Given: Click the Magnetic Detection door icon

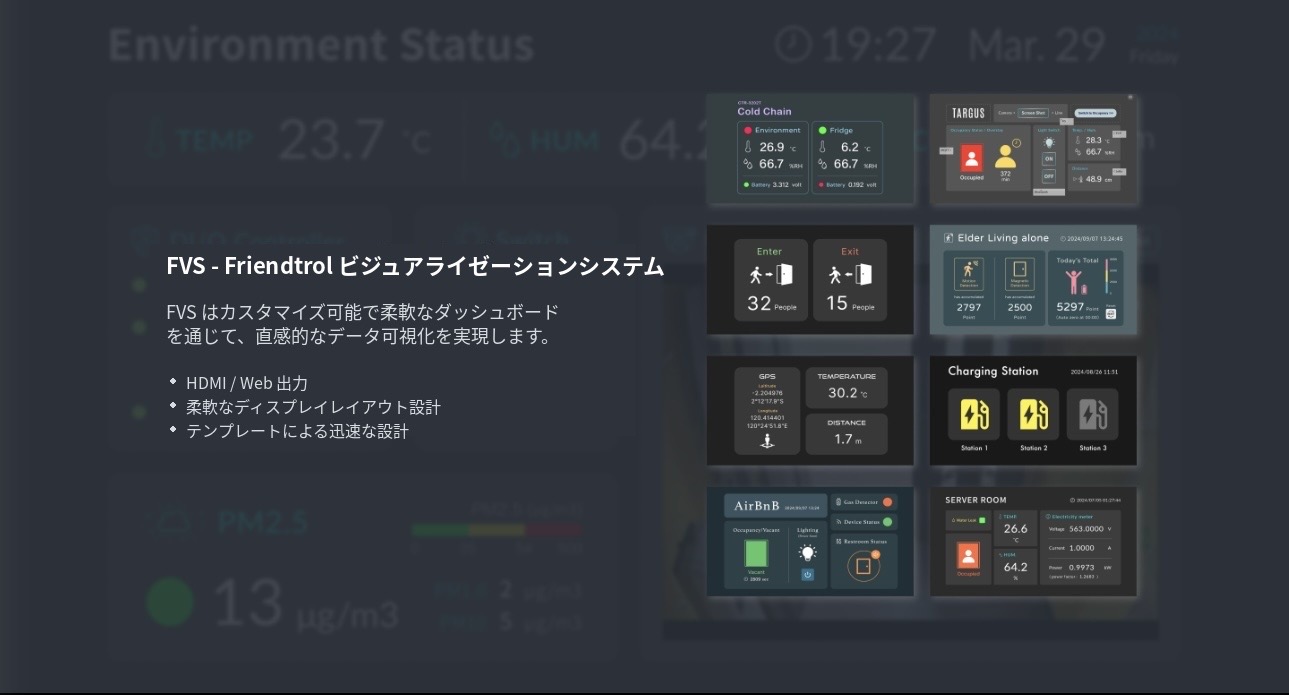Looking at the screenshot, I should (x=1019, y=274).
